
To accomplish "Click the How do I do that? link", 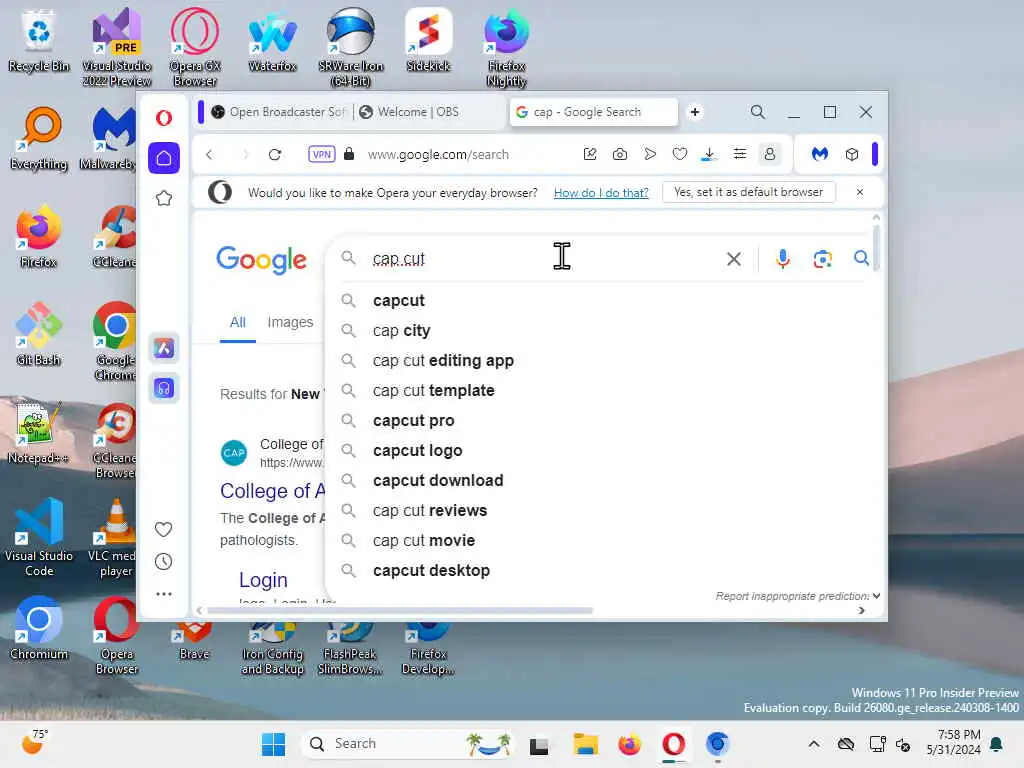I will coord(601,193).
